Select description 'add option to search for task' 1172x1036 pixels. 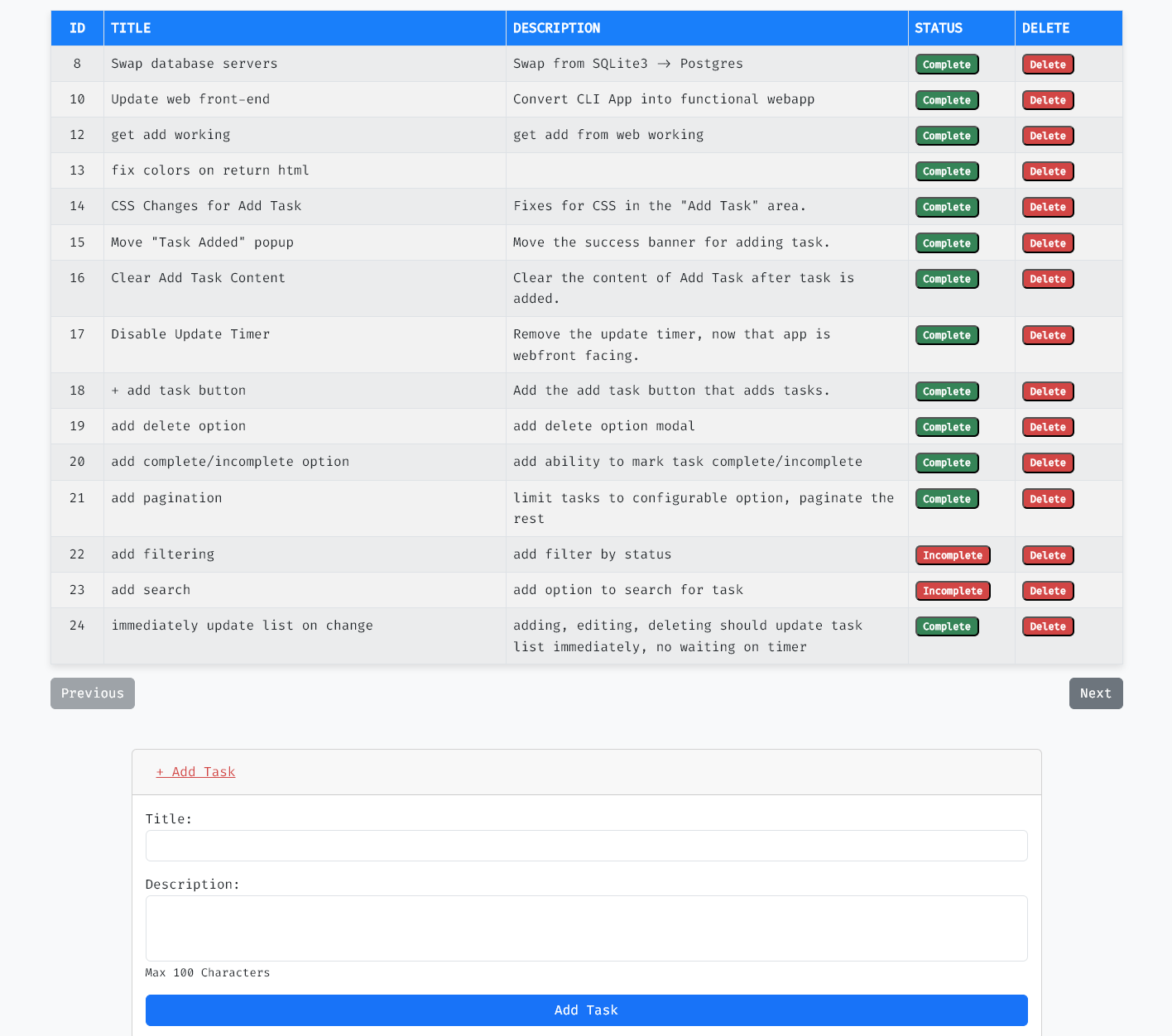tap(628, 590)
